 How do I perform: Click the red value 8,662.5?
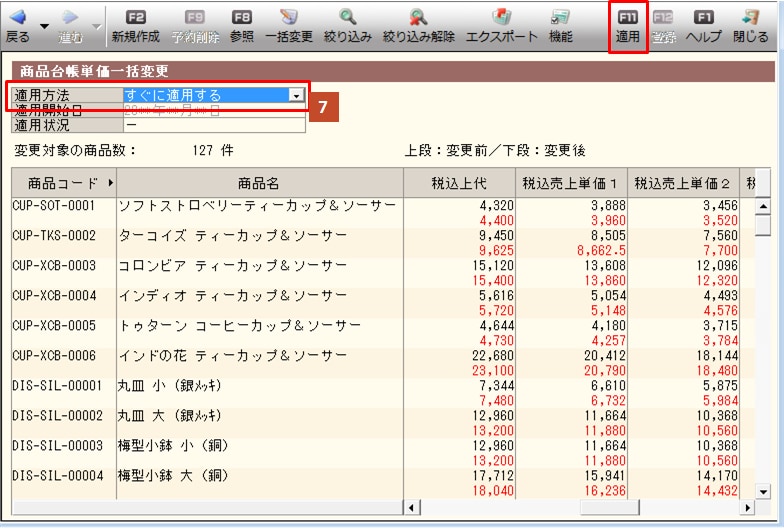[602, 250]
